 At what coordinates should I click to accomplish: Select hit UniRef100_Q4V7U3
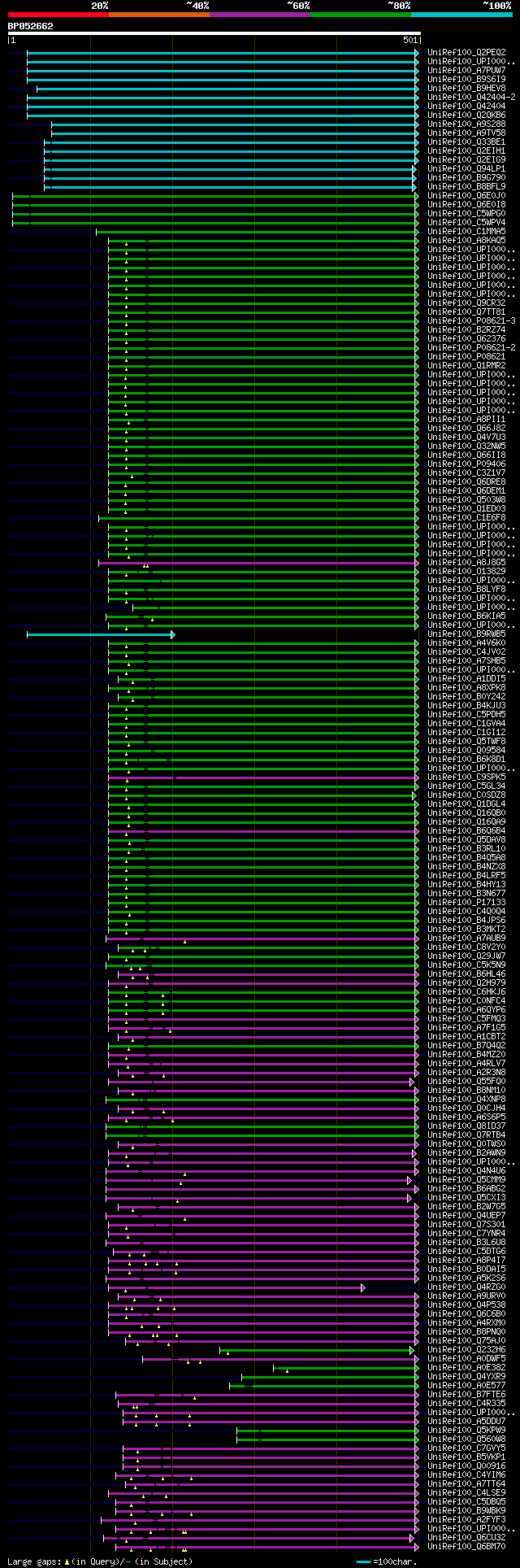click(468, 437)
